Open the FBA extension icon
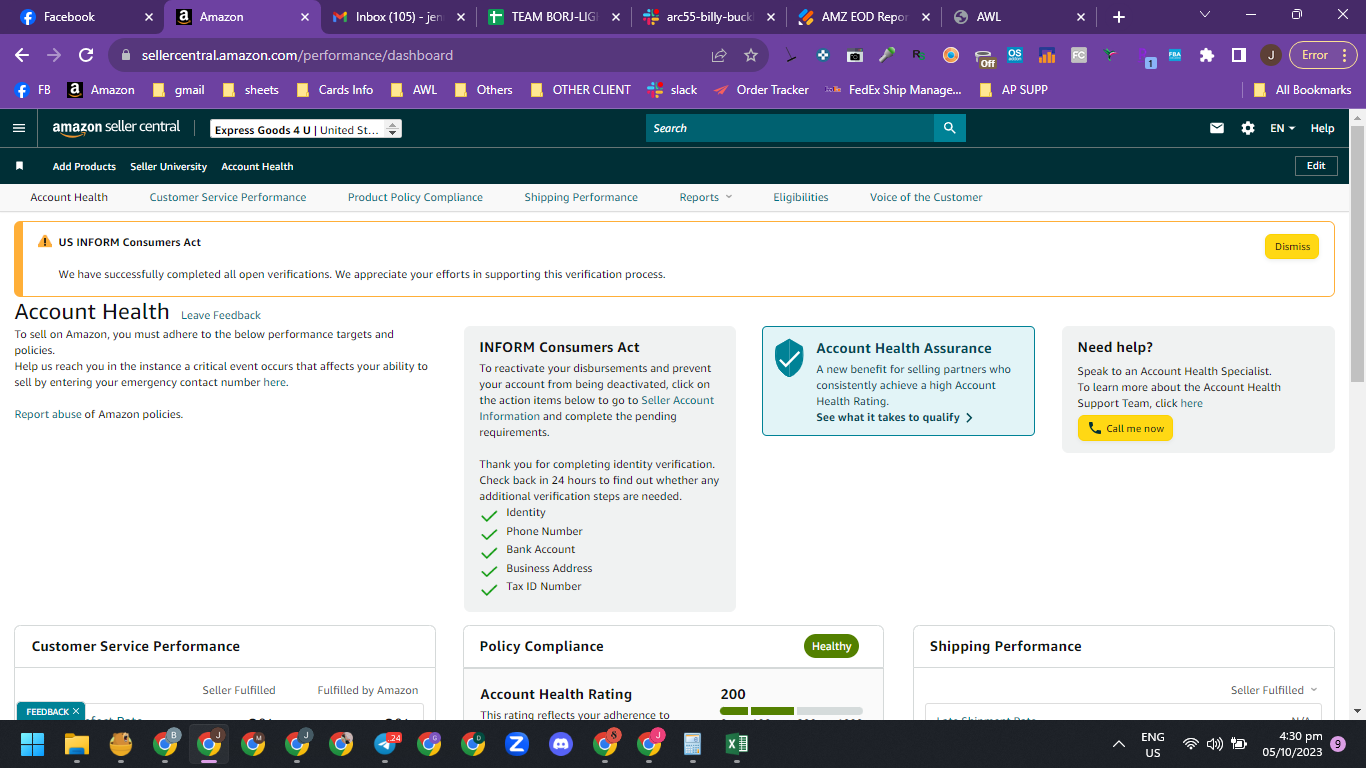1366x768 pixels. click(1175, 55)
